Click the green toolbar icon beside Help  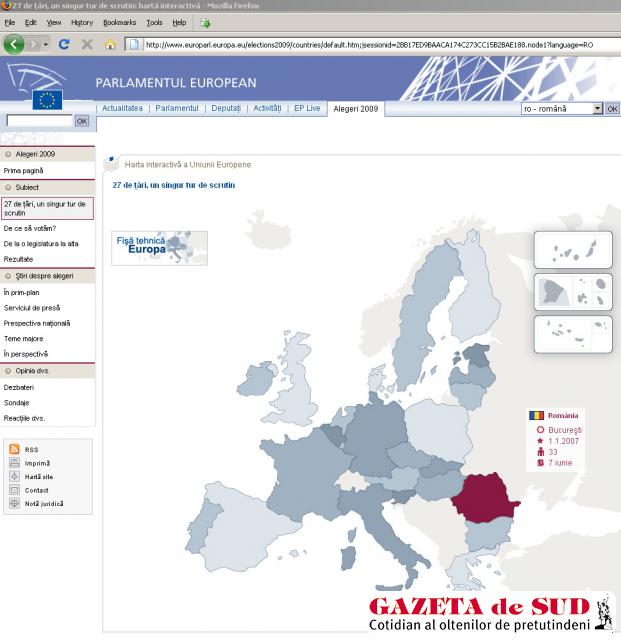click(205, 23)
